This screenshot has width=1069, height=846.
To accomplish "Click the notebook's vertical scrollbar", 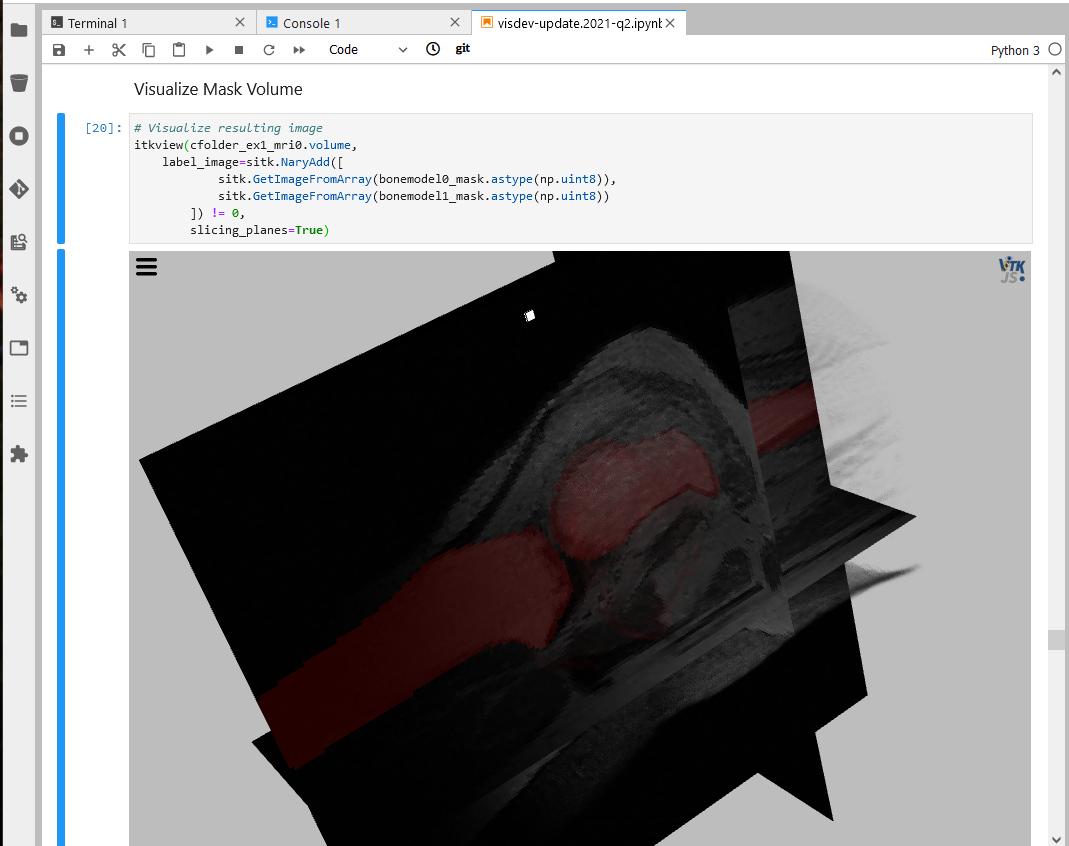I will 1057,640.
